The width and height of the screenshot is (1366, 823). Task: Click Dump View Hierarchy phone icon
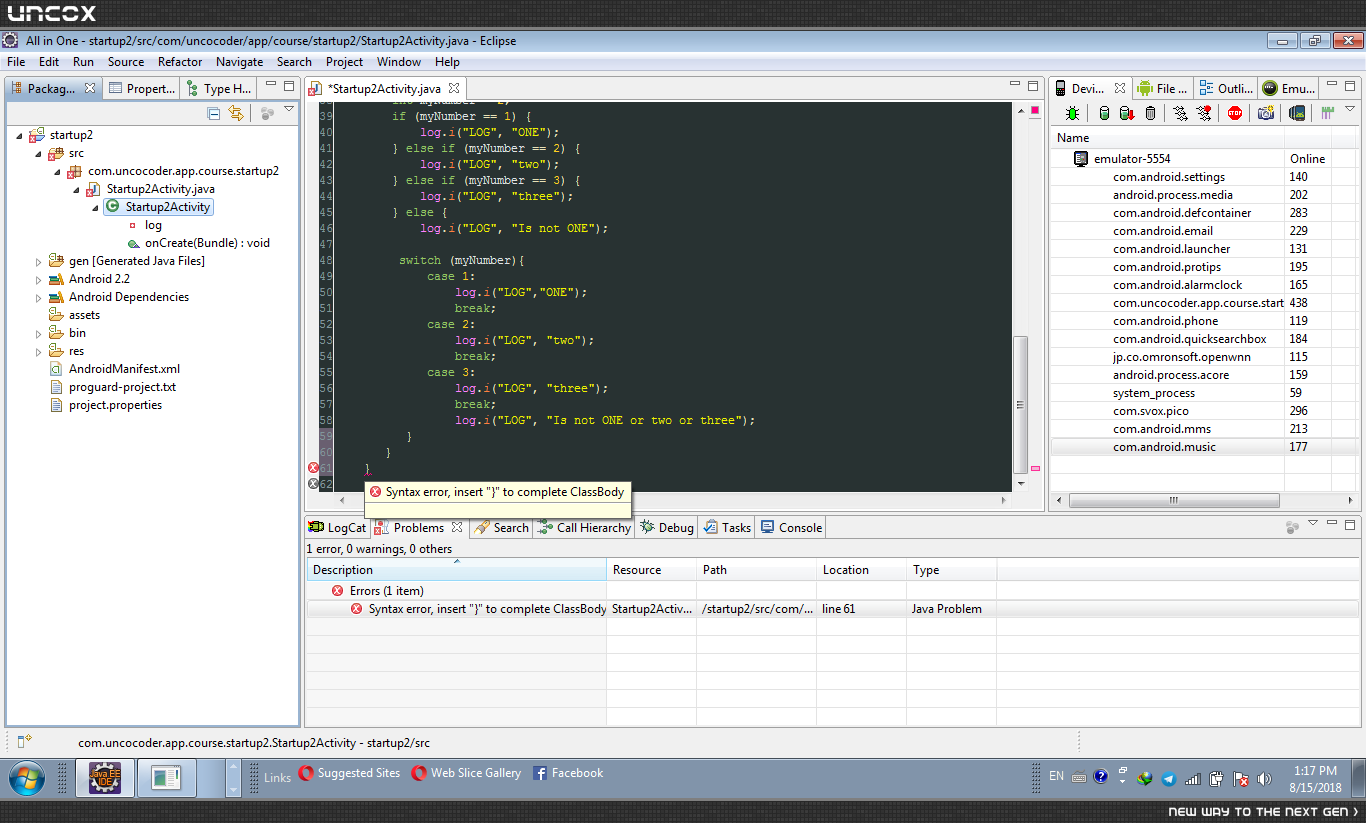[1297, 113]
